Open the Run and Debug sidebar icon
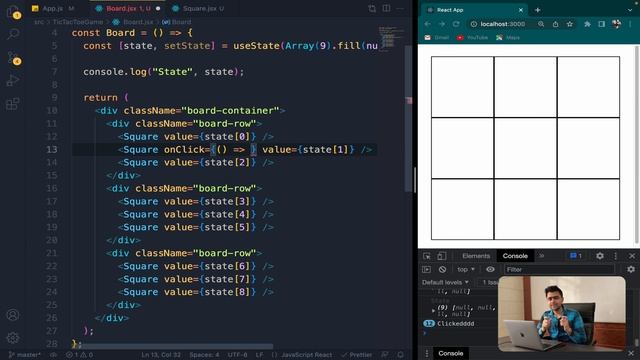The height and width of the screenshot is (360, 640). tap(13, 80)
